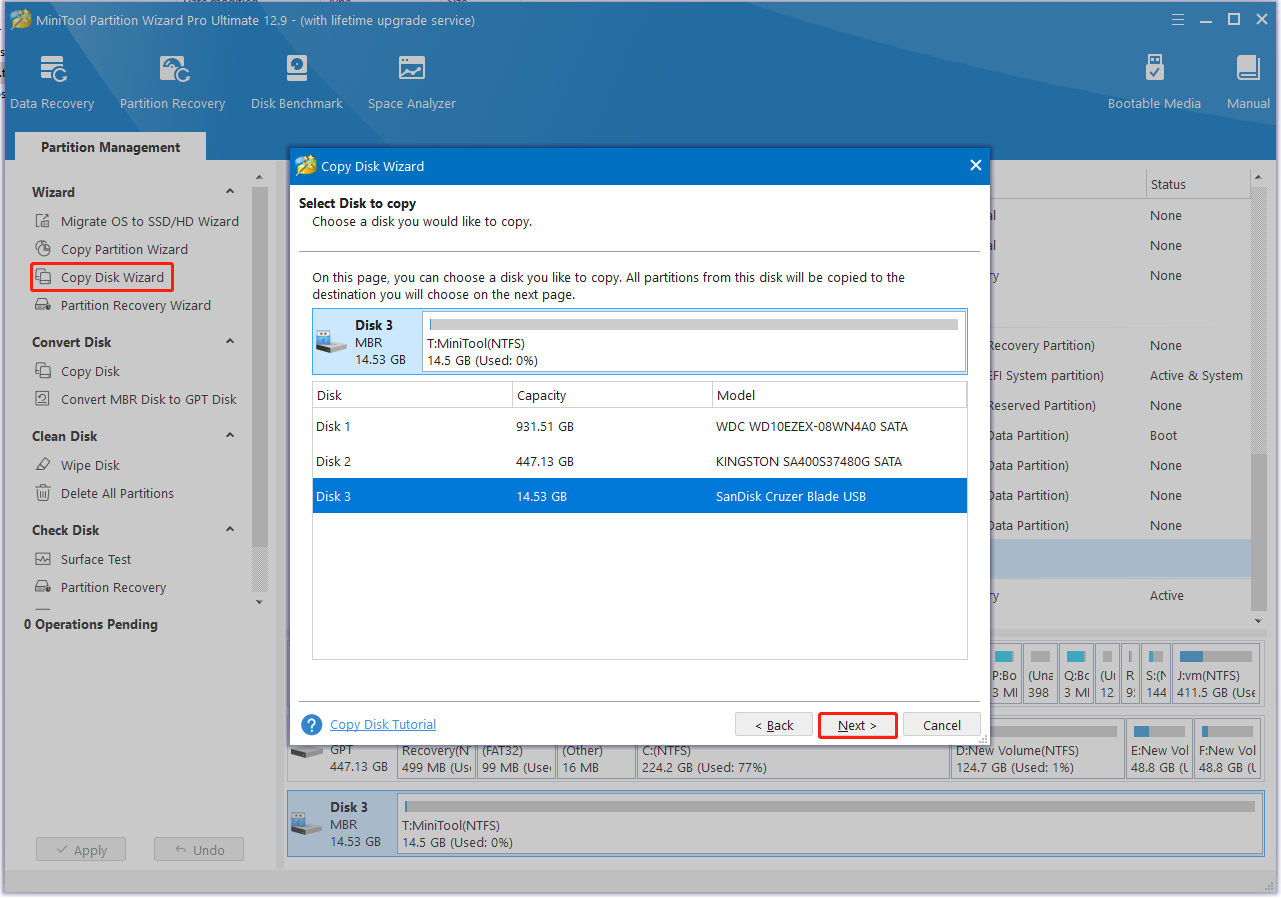Click Boot status cell in partition list
Viewport: 1281px width, 899px height.
(x=1163, y=435)
